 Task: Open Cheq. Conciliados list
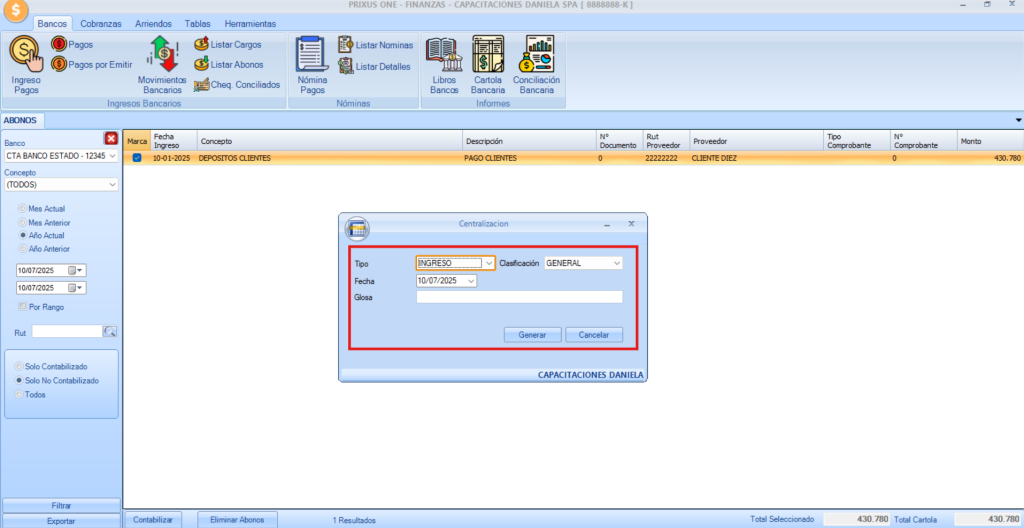click(238, 85)
